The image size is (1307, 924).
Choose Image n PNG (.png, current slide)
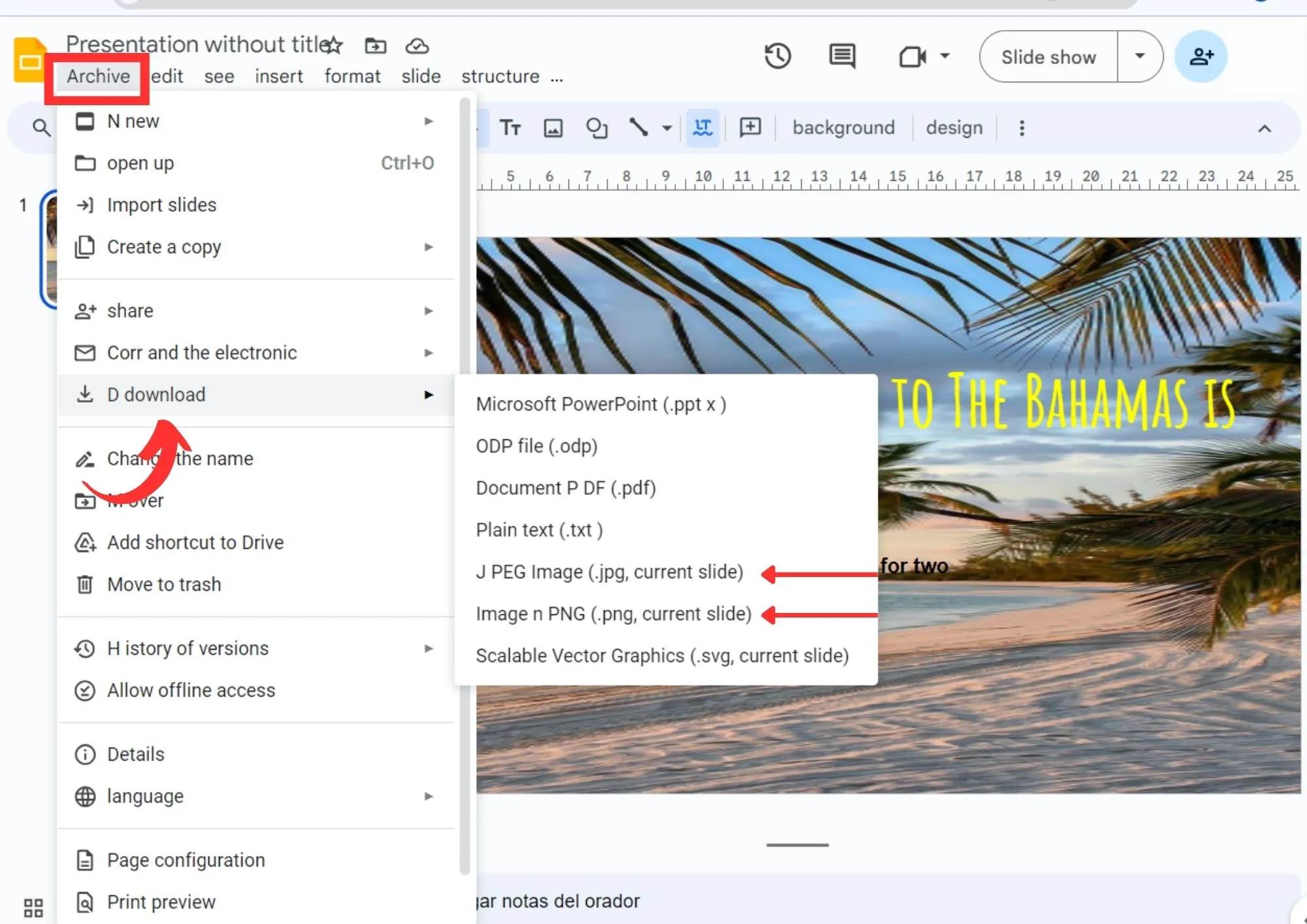click(665, 614)
